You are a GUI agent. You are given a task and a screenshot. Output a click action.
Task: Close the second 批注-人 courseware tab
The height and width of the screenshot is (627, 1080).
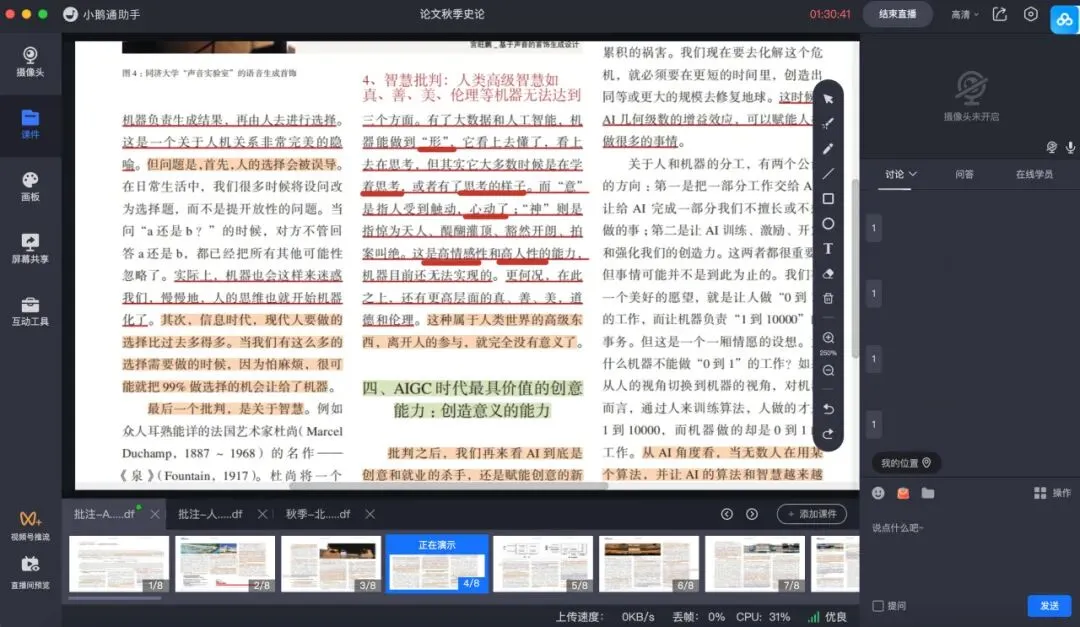[x=262, y=514]
